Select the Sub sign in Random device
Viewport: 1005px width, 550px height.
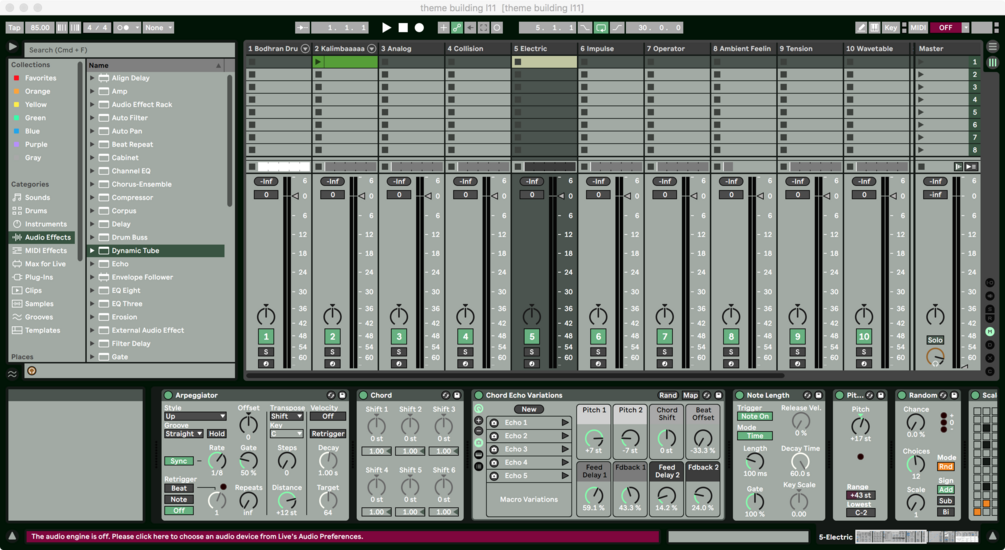pos(945,501)
